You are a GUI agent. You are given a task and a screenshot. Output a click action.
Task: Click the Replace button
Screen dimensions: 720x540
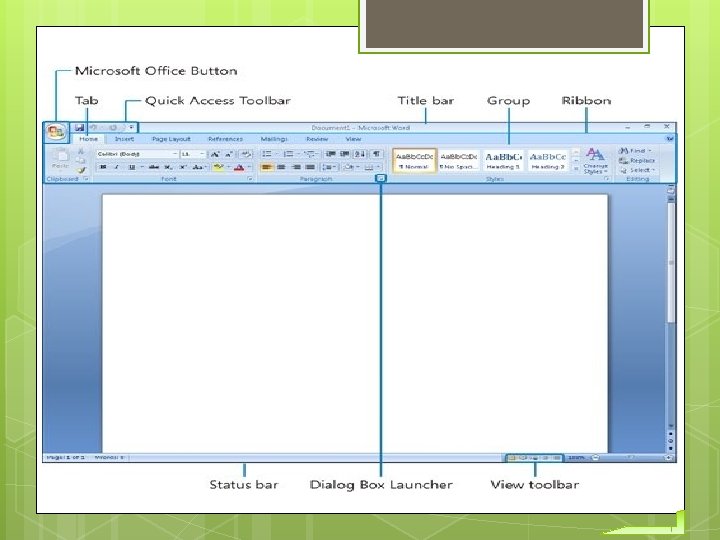636,160
